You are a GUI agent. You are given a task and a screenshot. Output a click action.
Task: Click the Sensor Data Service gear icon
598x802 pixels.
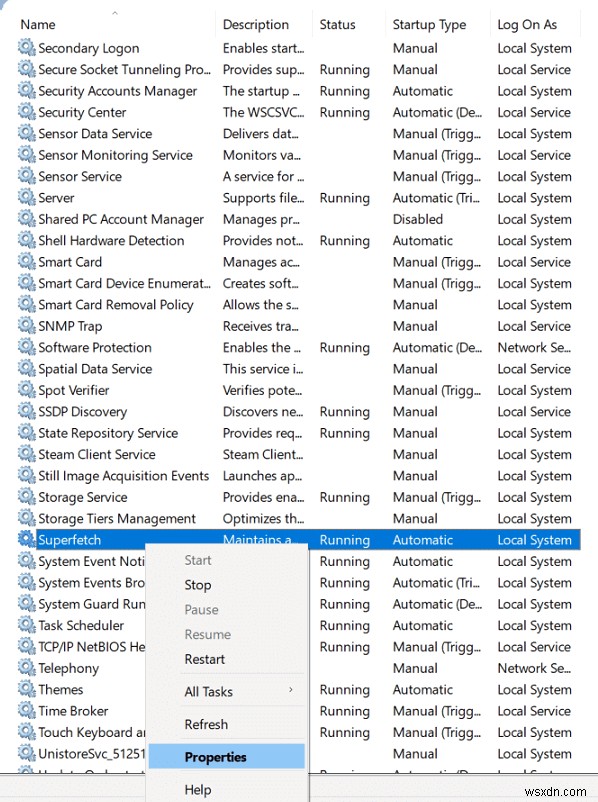[27, 133]
